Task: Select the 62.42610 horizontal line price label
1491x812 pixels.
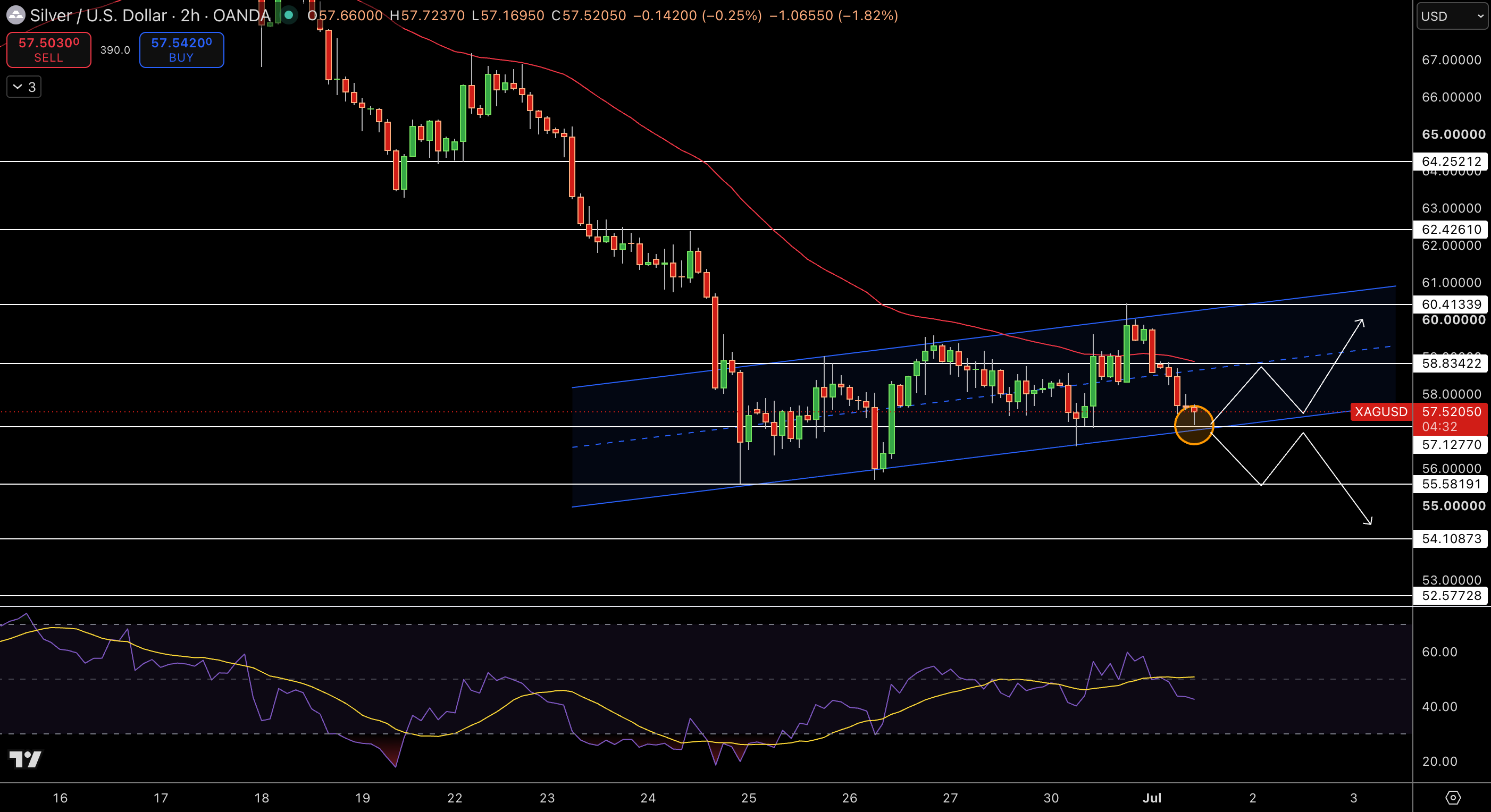Action: (x=1451, y=229)
